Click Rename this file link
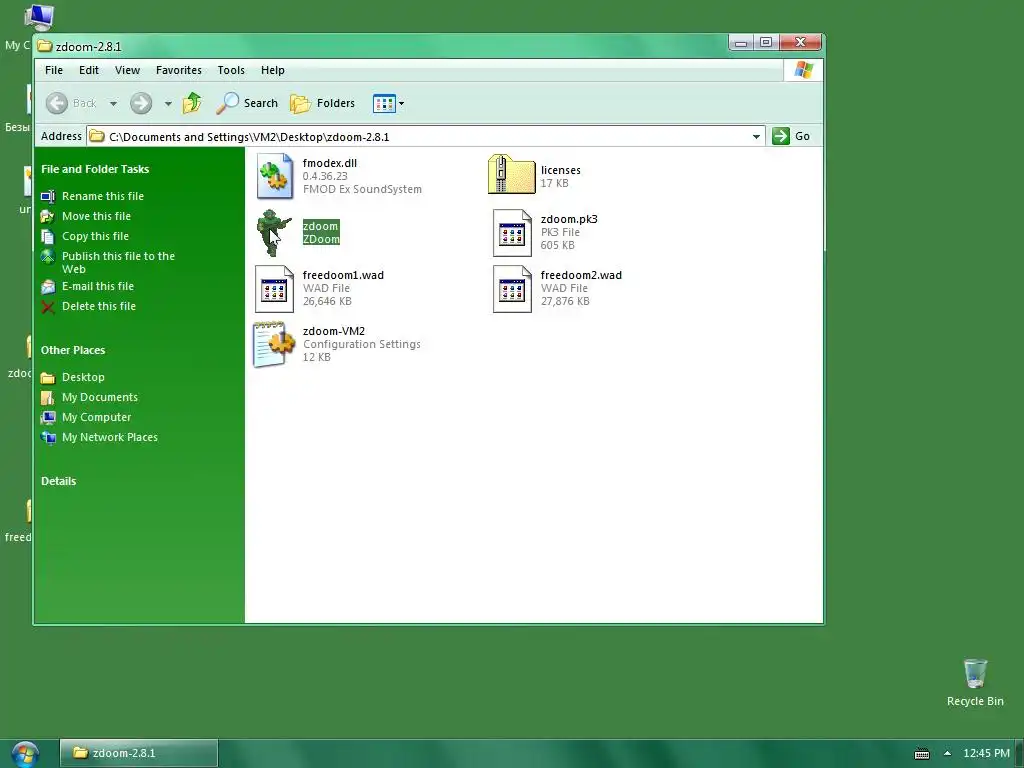1024x768 pixels. tap(103, 196)
